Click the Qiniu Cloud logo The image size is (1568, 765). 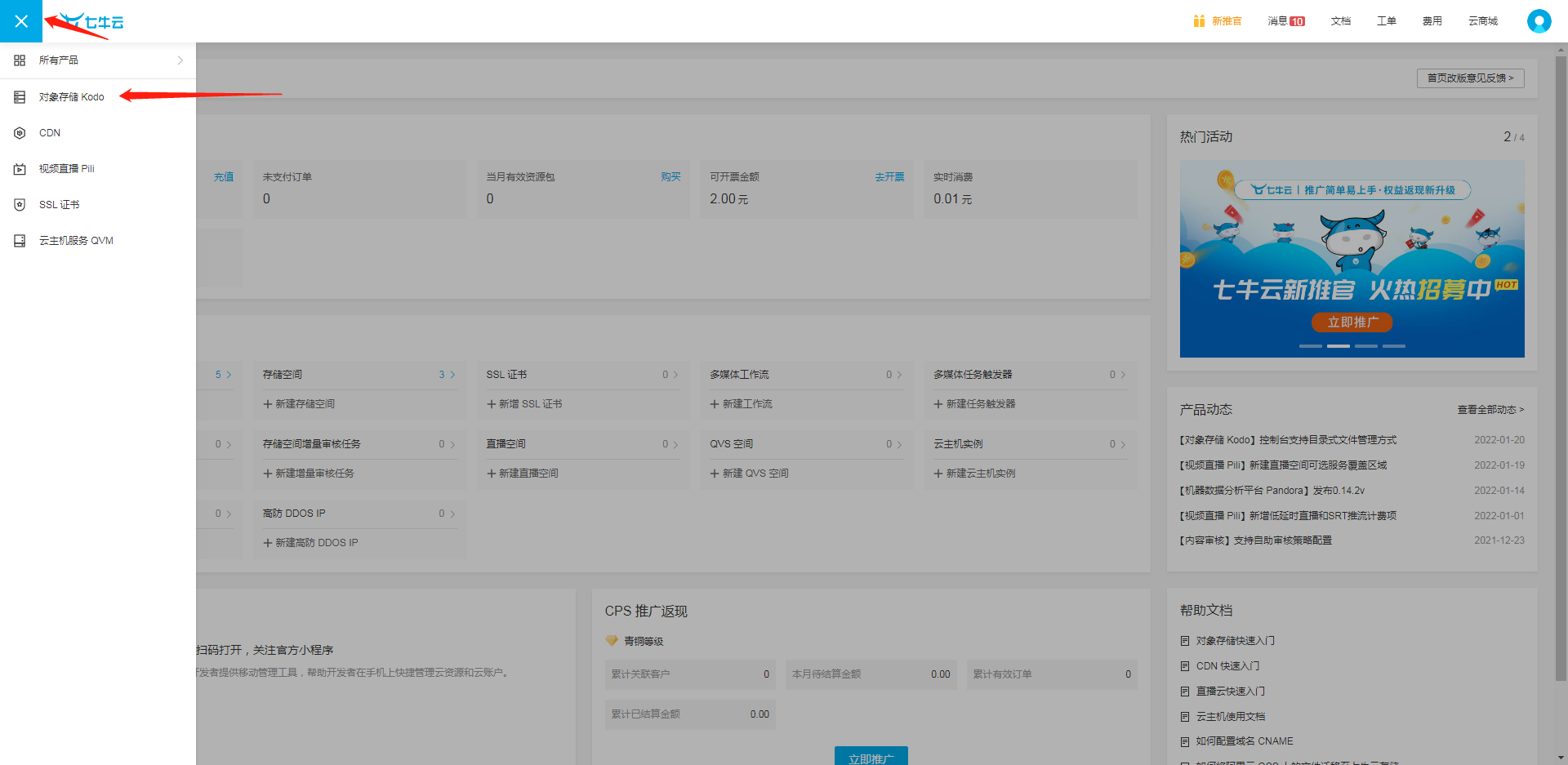point(92,22)
